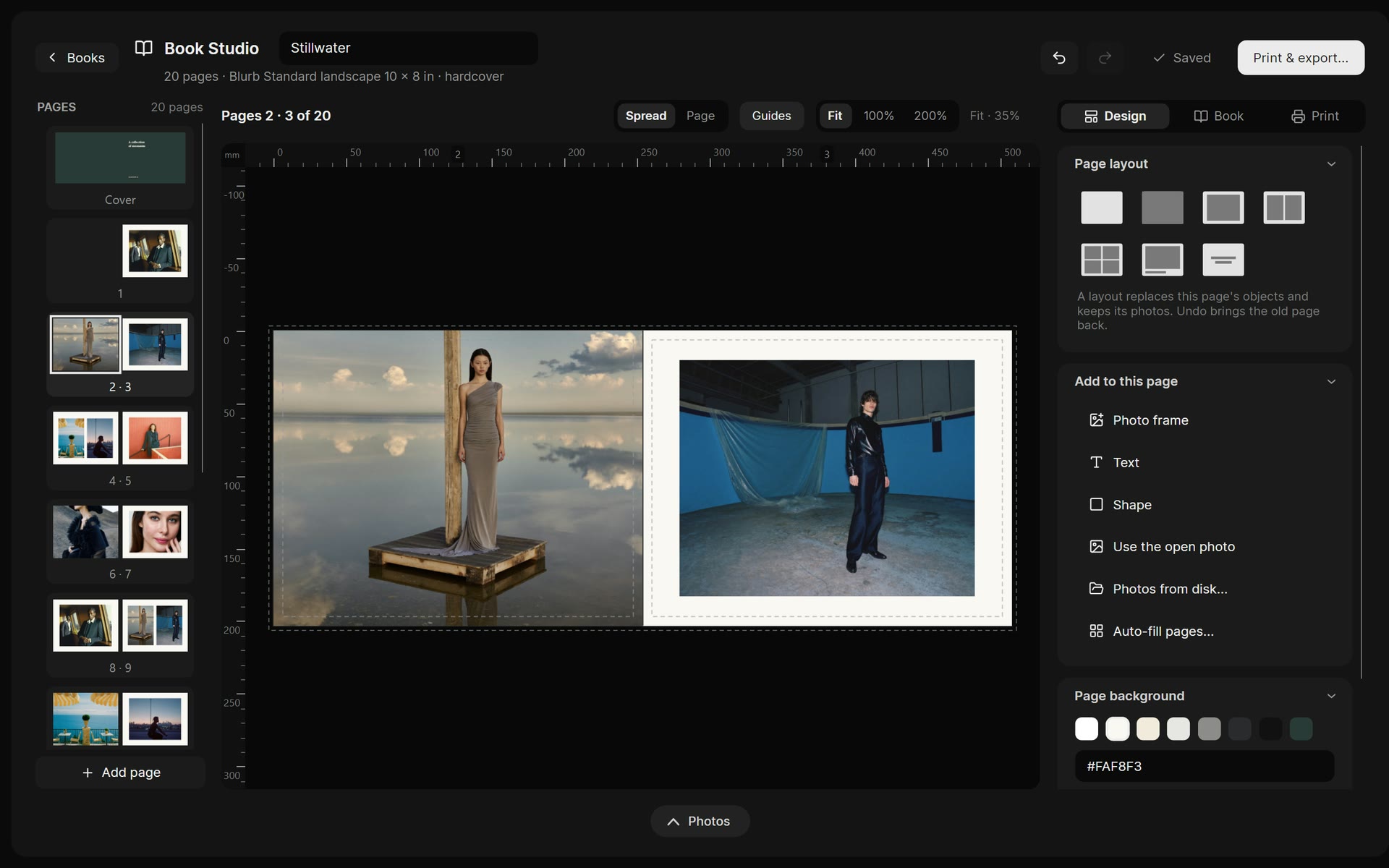
Task: Add a Photo frame to this page
Action: pyautogui.click(x=1205, y=420)
